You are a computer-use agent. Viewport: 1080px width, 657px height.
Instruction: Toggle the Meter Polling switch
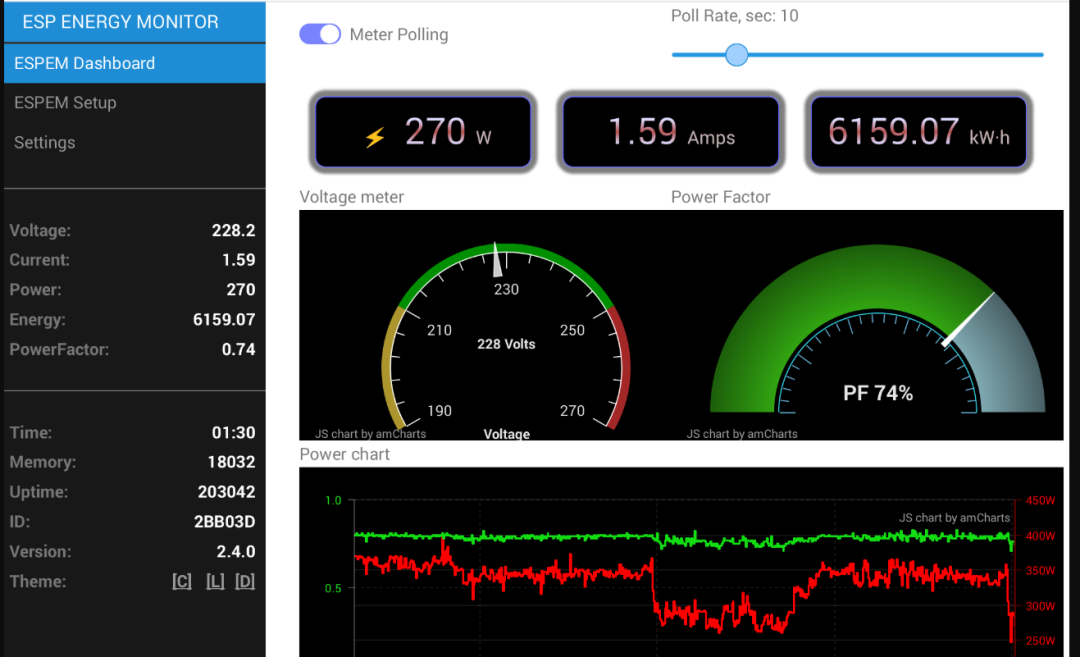(x=320, y=34)
